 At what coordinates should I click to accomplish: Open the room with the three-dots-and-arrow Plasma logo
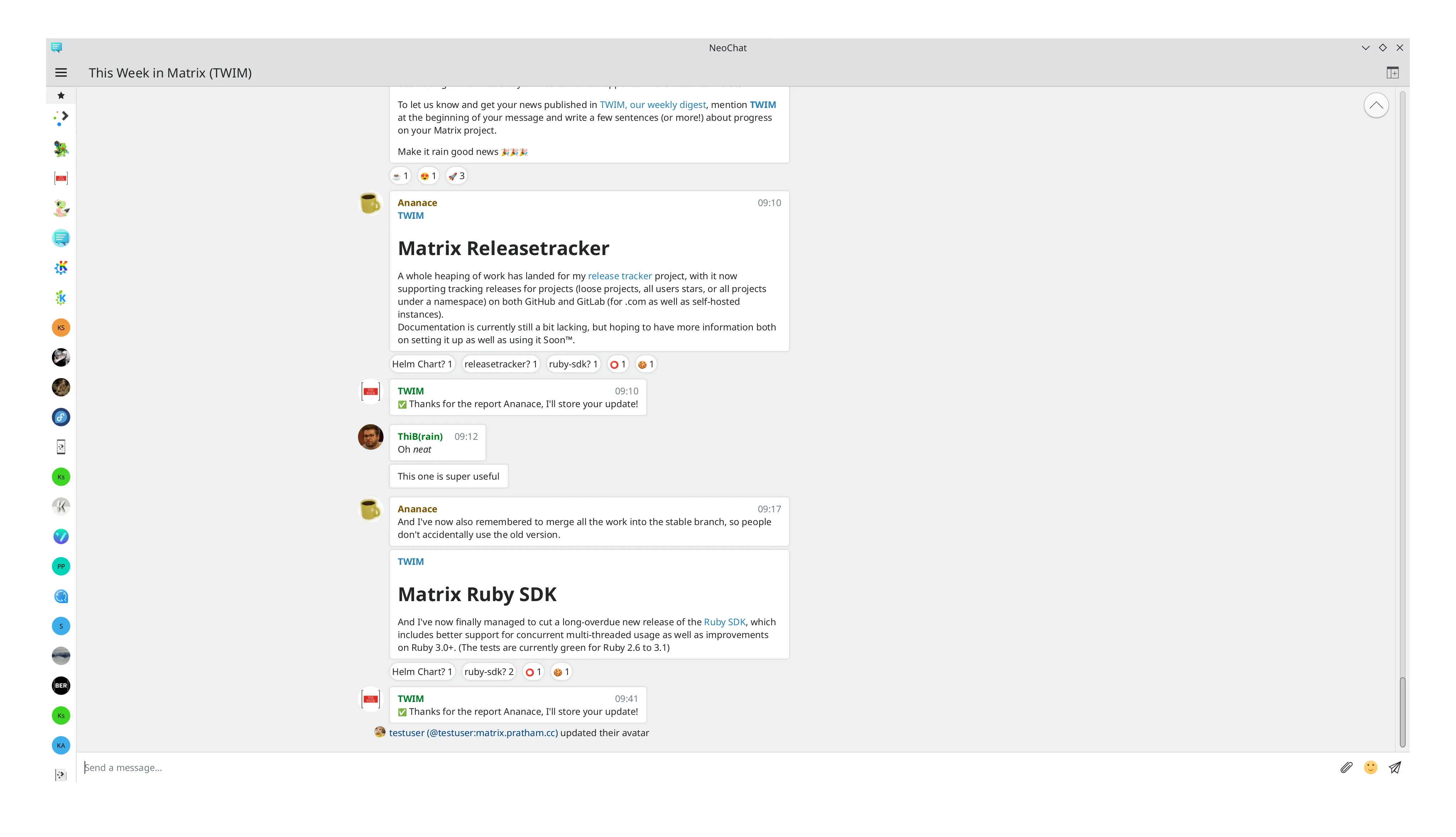[61, 118]
